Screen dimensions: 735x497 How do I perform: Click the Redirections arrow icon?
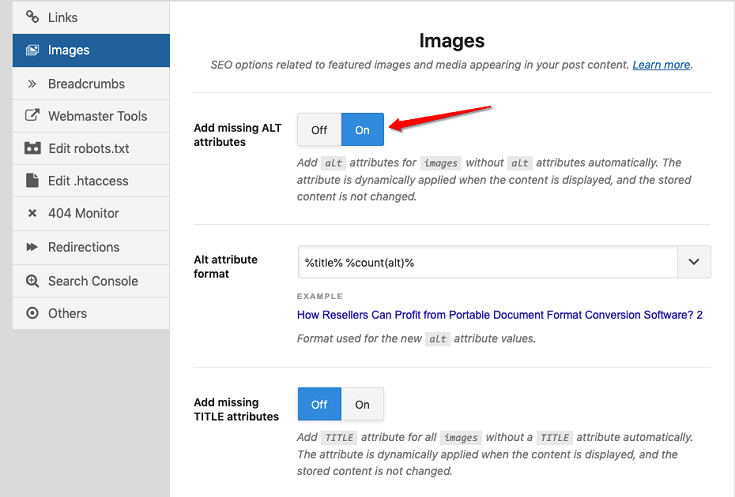tap(32, 247)
